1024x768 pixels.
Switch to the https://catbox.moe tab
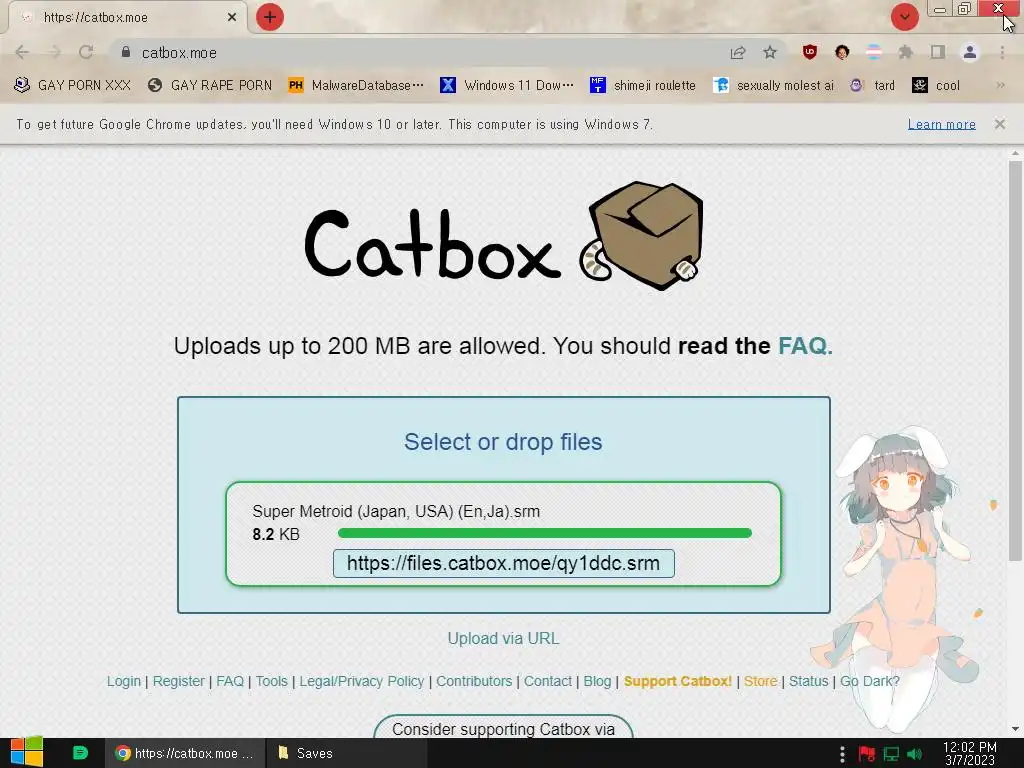127,18
